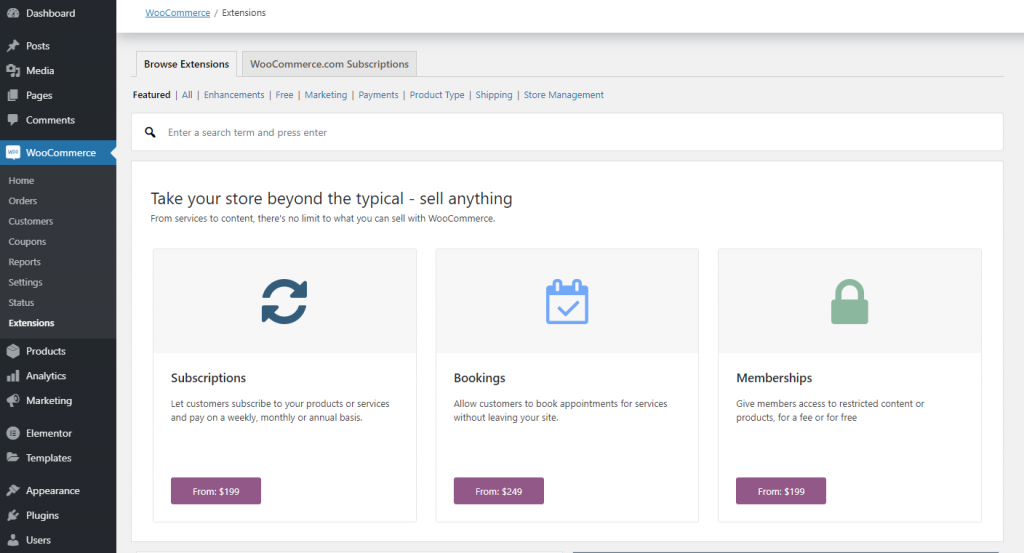Screen dimensions: 1024x553
Task: Click the Media icon in sidebar
Action: [13, 71]
